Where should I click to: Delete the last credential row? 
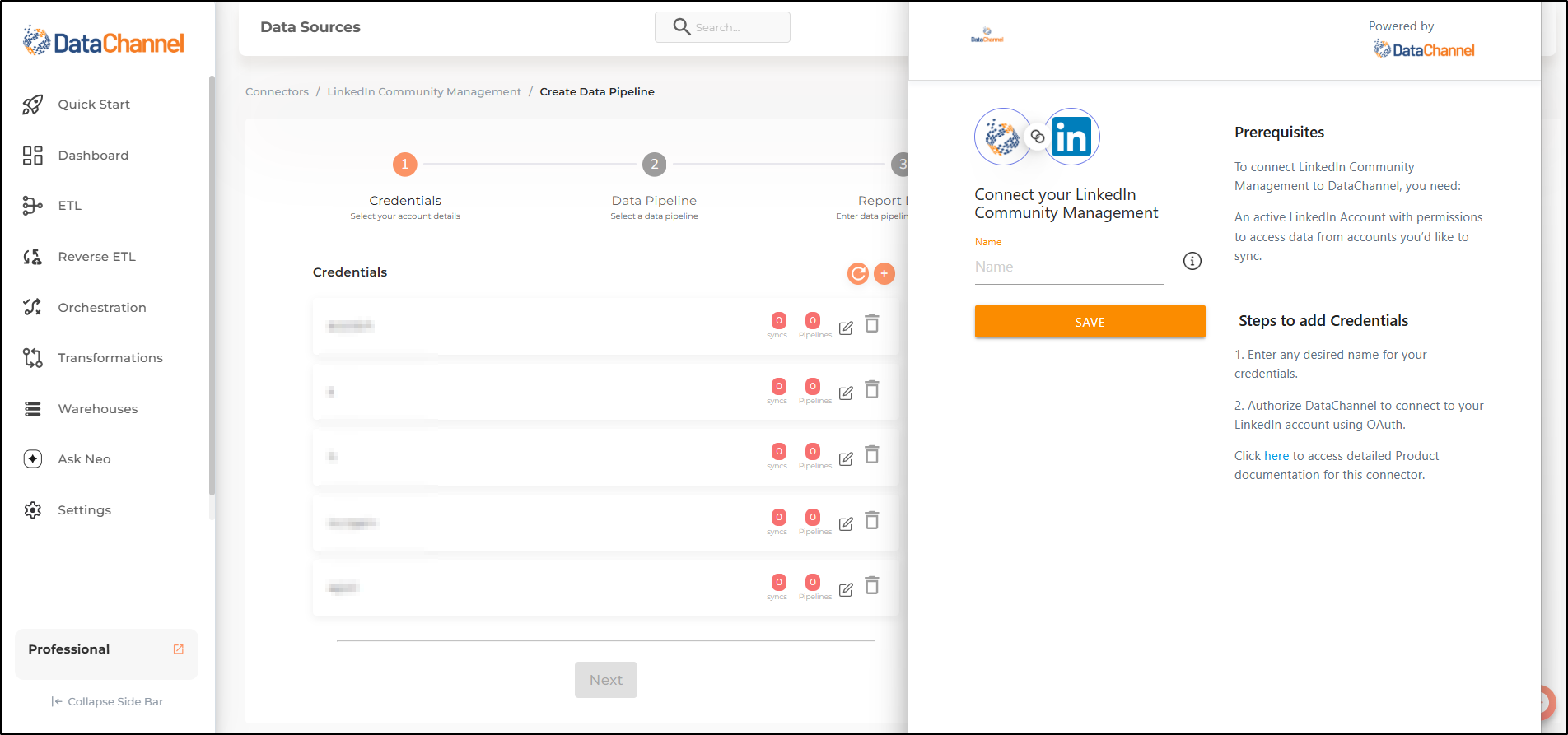[x=872, y=585]
